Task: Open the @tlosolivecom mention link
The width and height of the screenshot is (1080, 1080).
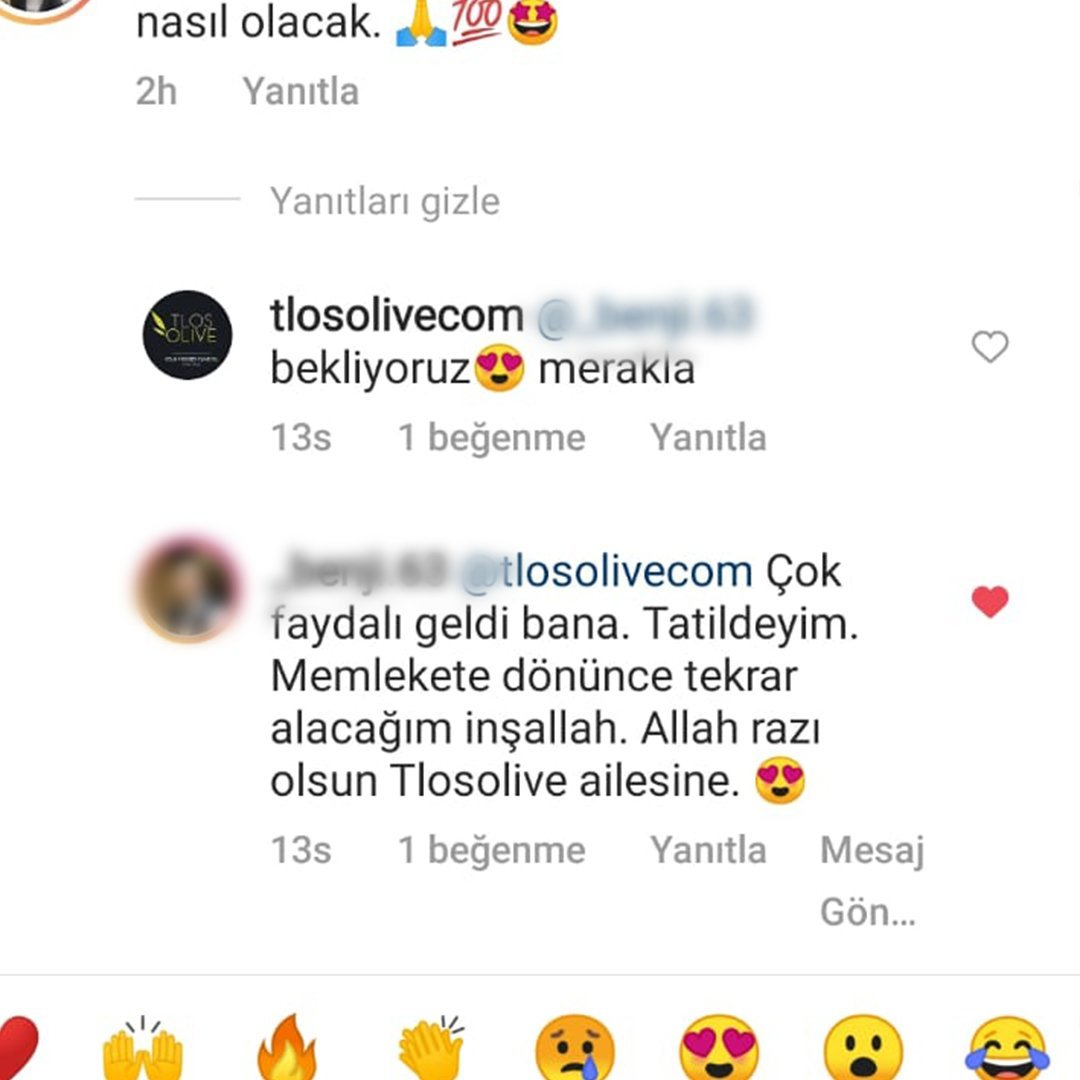Action: [606, 571]
